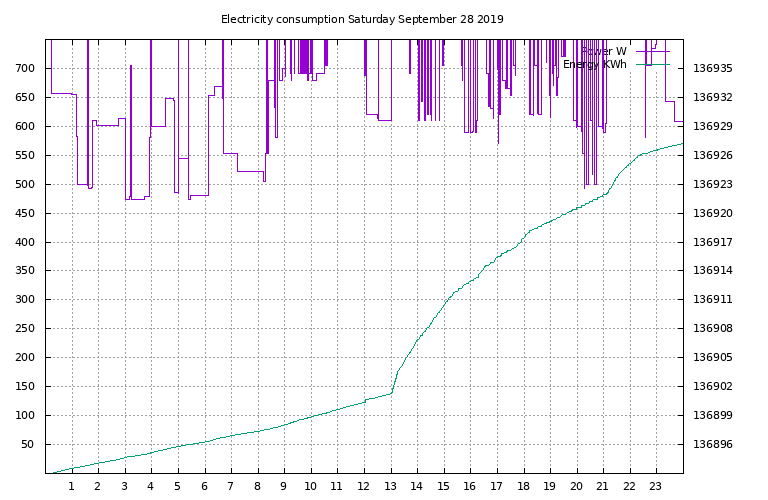
Task: Click hour label 11 on x-axis
Action: [336, 486]
